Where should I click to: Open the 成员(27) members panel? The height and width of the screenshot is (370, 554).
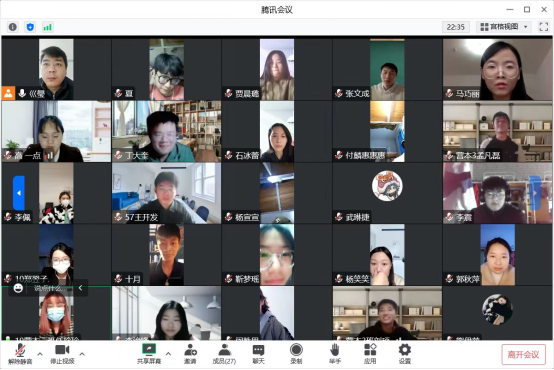coord(224,354)
